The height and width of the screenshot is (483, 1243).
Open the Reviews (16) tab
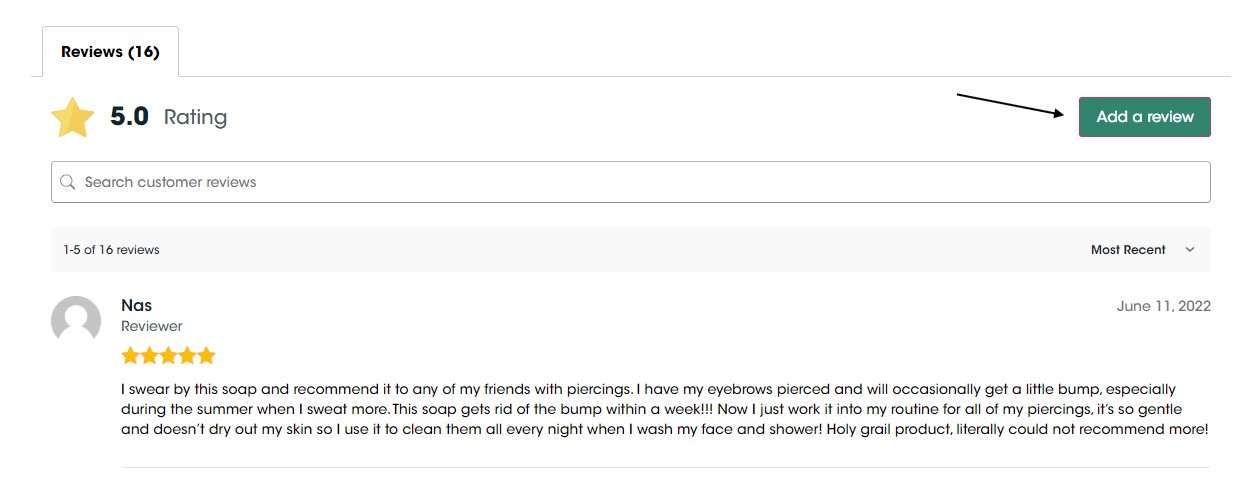tap(110, 52)
